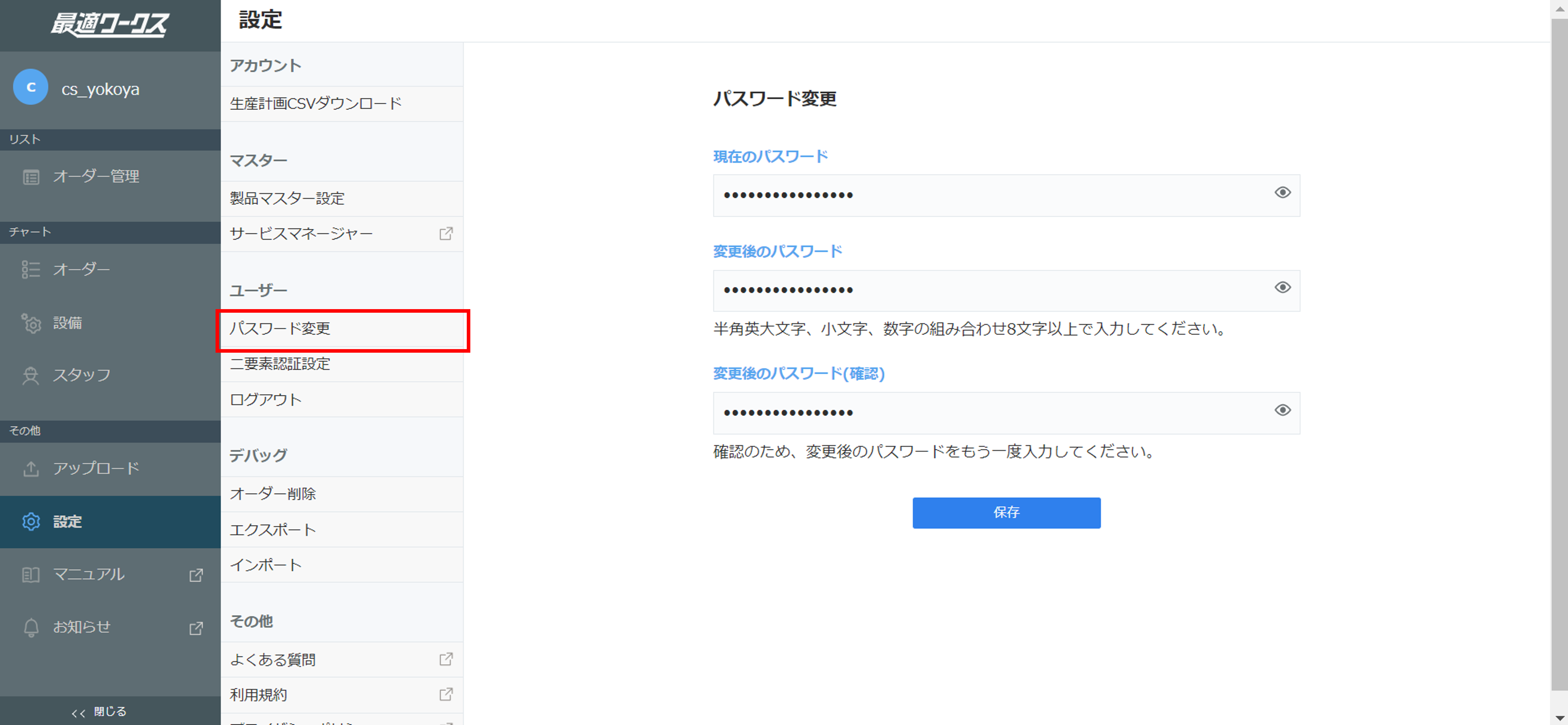Collapse the sidebar with 閉じる

[110, 711]
